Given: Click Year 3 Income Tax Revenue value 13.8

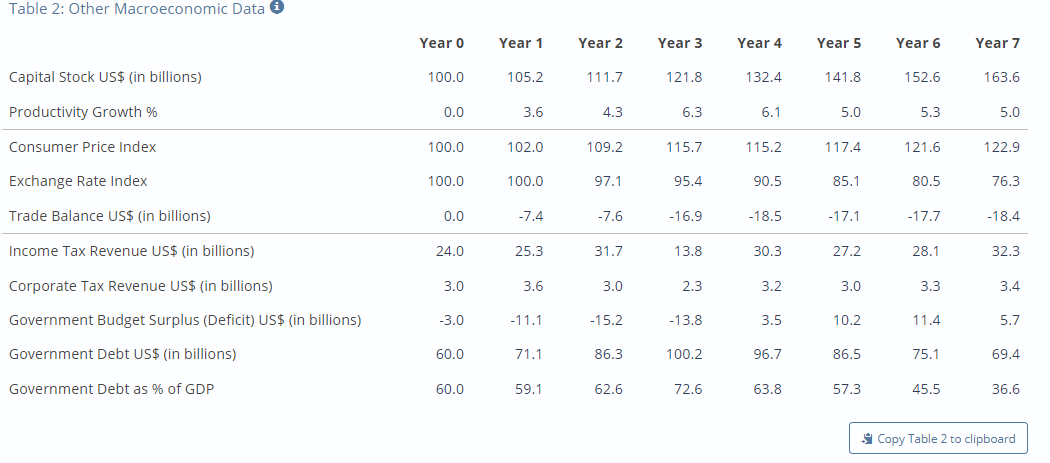Looking at the screenshot, I should (687, 251).
